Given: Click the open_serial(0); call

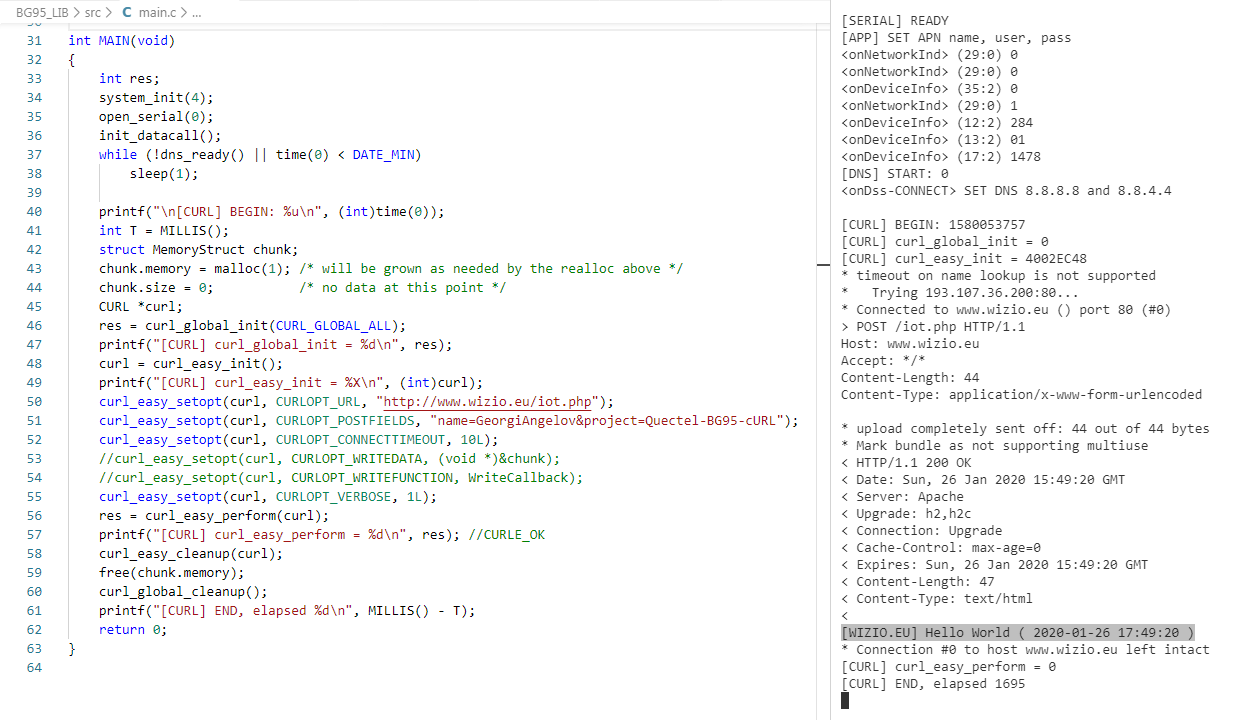Looking at the screenshot, I should (x=156, y=117).
